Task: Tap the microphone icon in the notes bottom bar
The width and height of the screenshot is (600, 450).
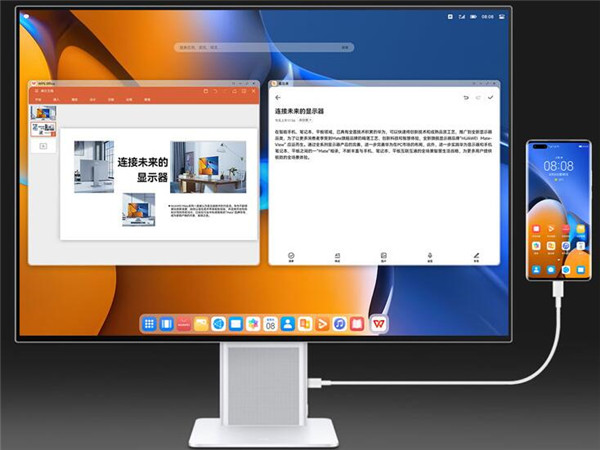Action: [429, 256]
